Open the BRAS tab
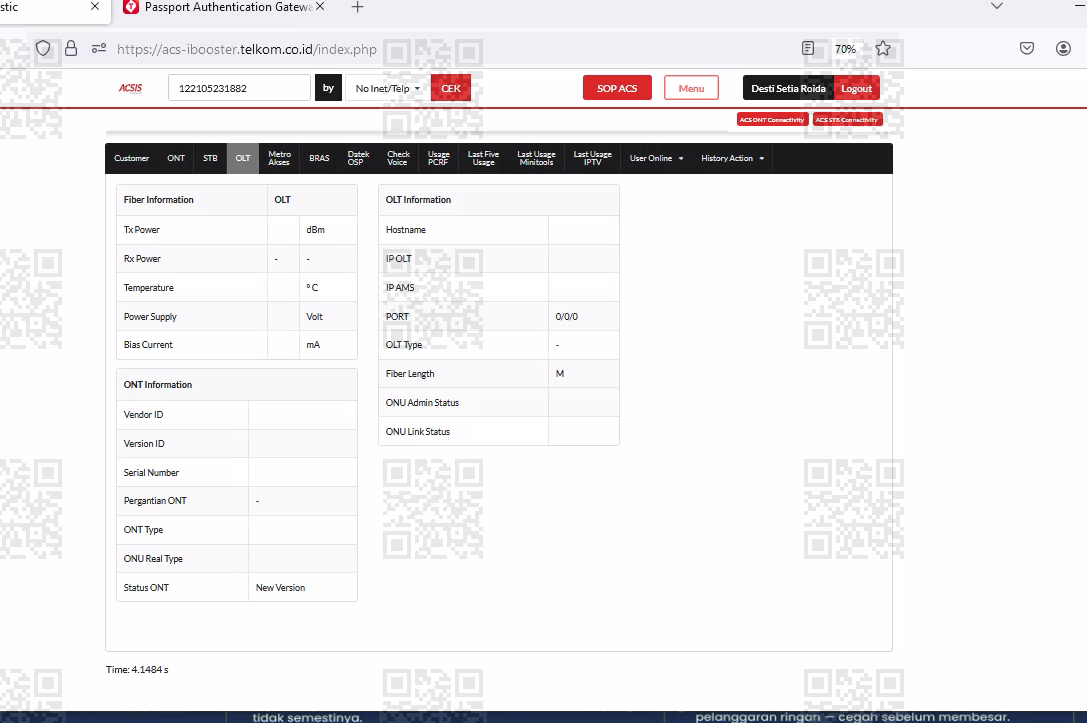This screenshot has height=723, width=1087. 319,158
